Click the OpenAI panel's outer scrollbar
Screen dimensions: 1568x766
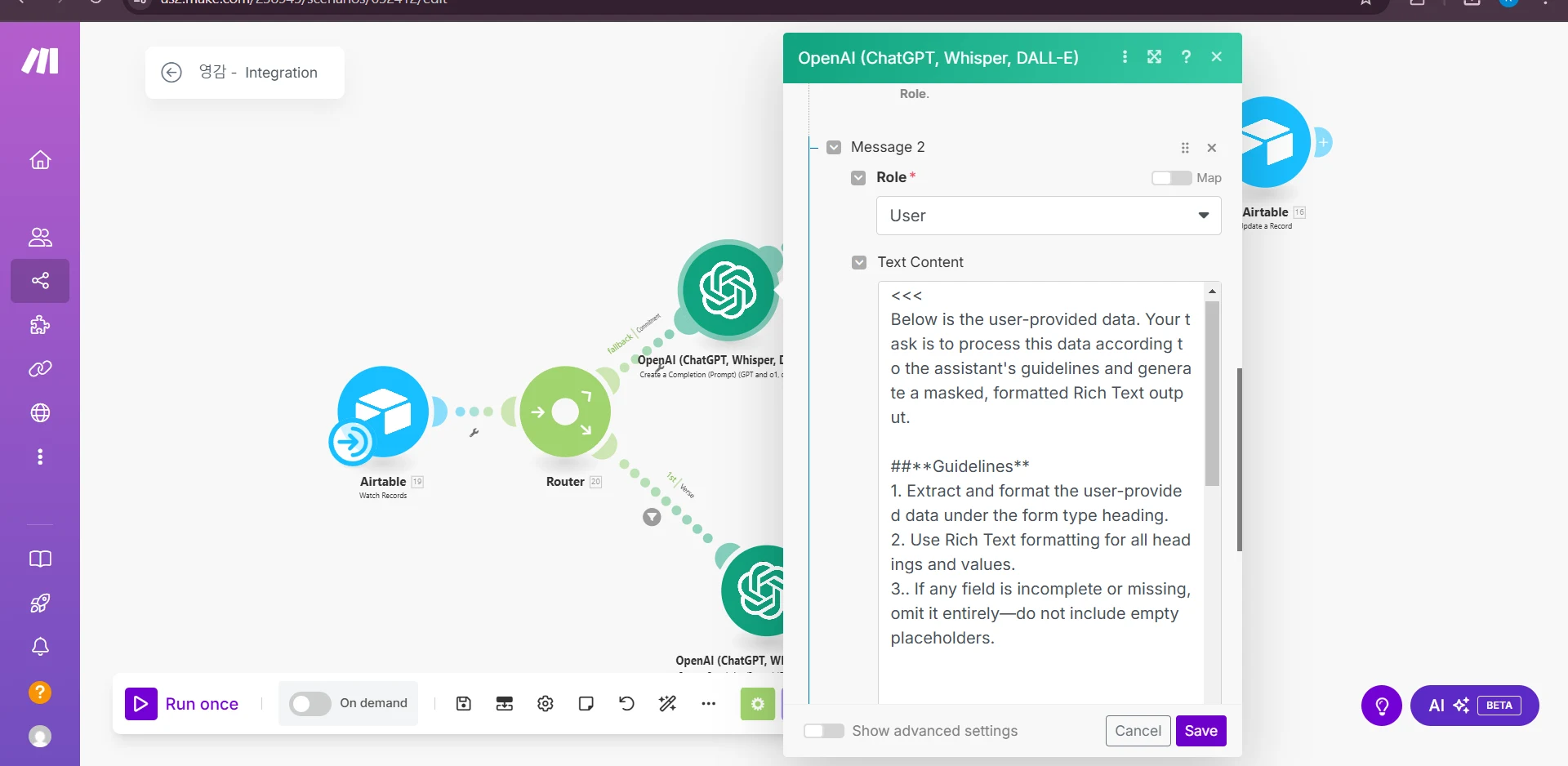[x=1240, y=459]
